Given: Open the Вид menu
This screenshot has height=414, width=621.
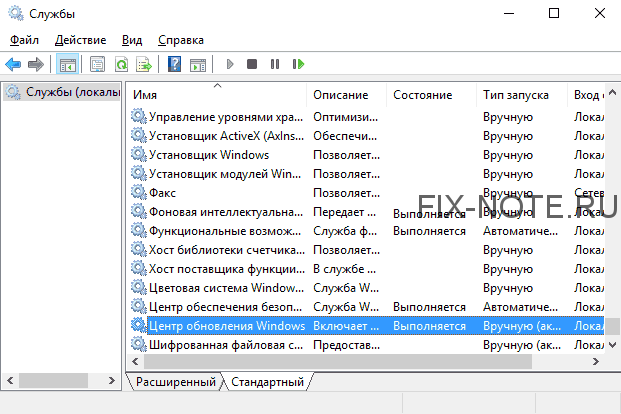Looking at the screenshot, I should tap(132, 40).
